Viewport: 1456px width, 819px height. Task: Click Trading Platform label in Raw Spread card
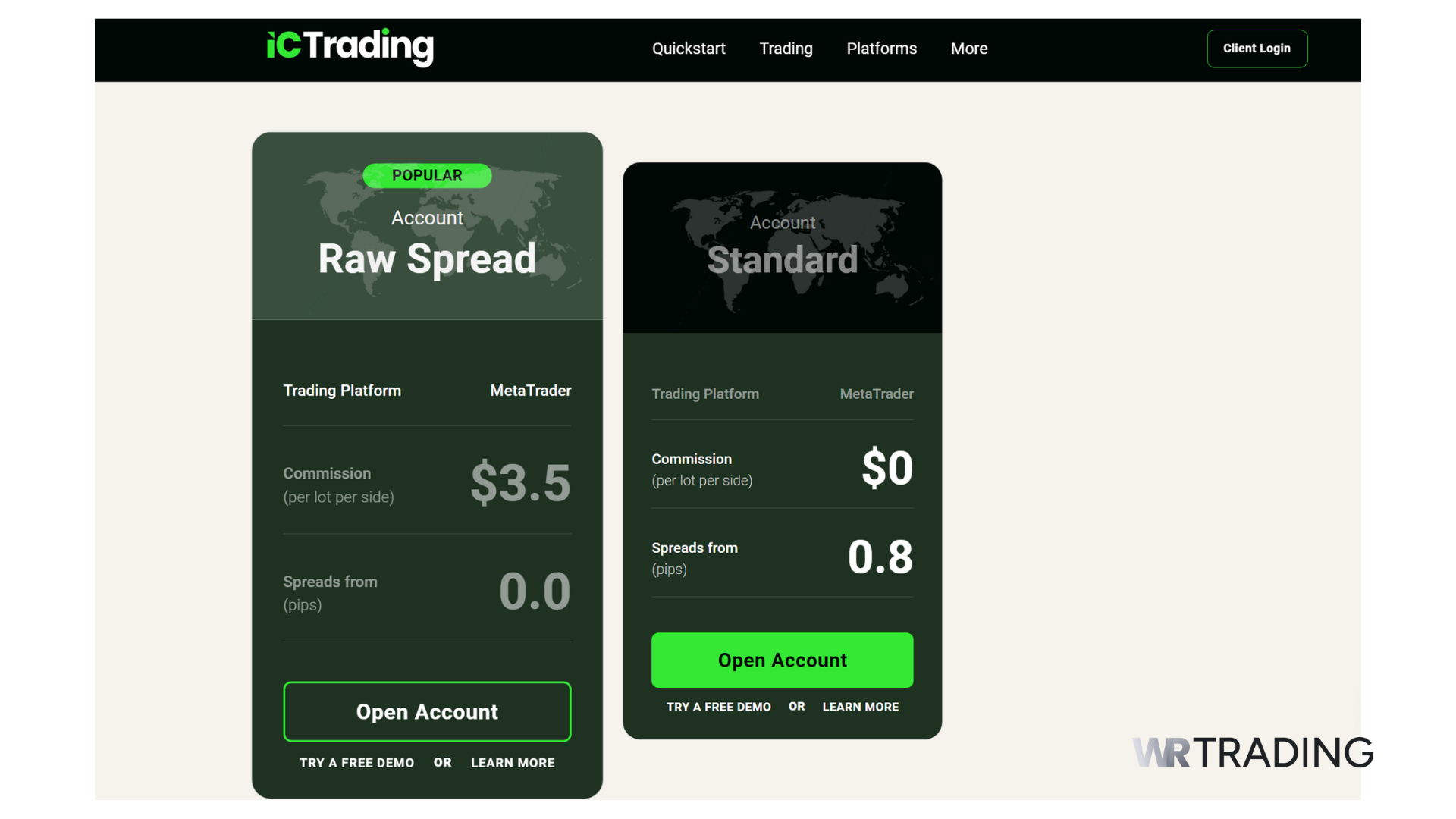click(342, 391)
